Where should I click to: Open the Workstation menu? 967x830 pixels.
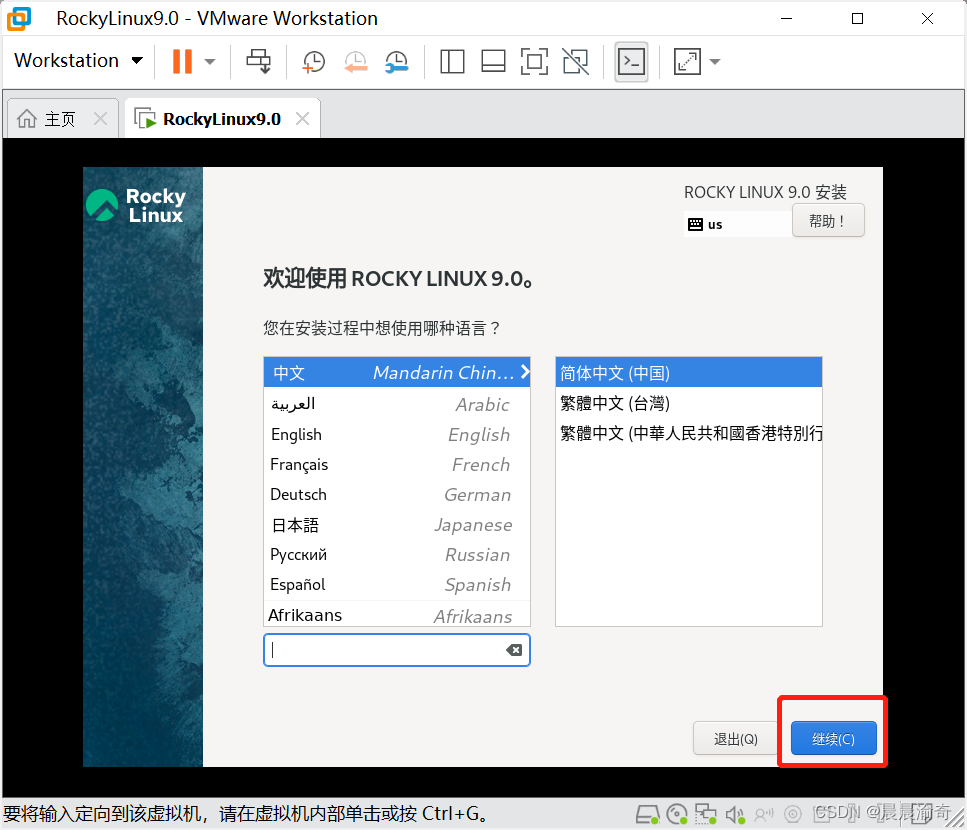[x=78, y=60]
